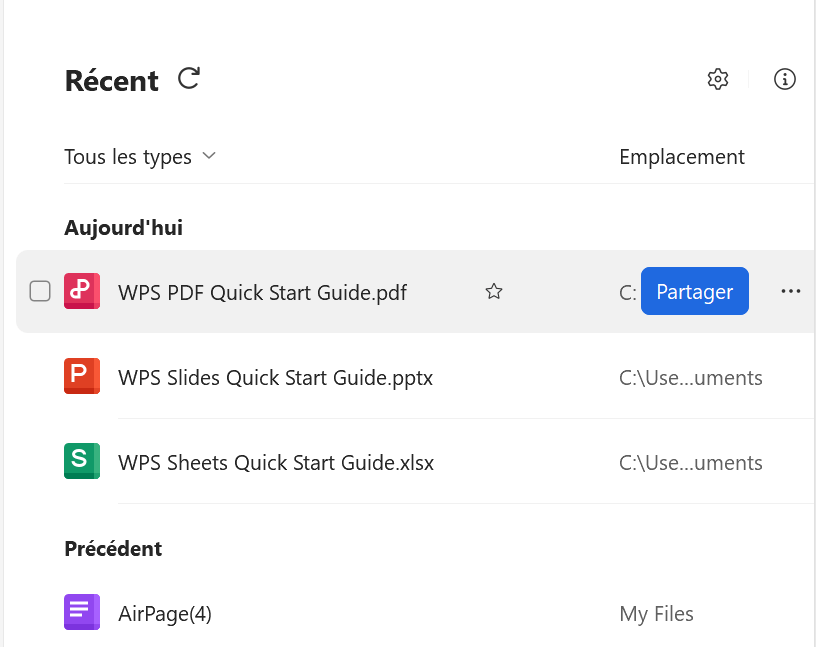This screenshot has height=647, width=816.
Task: Select the WPS Sheets green S file icon
Action: (x=81, y=462)
